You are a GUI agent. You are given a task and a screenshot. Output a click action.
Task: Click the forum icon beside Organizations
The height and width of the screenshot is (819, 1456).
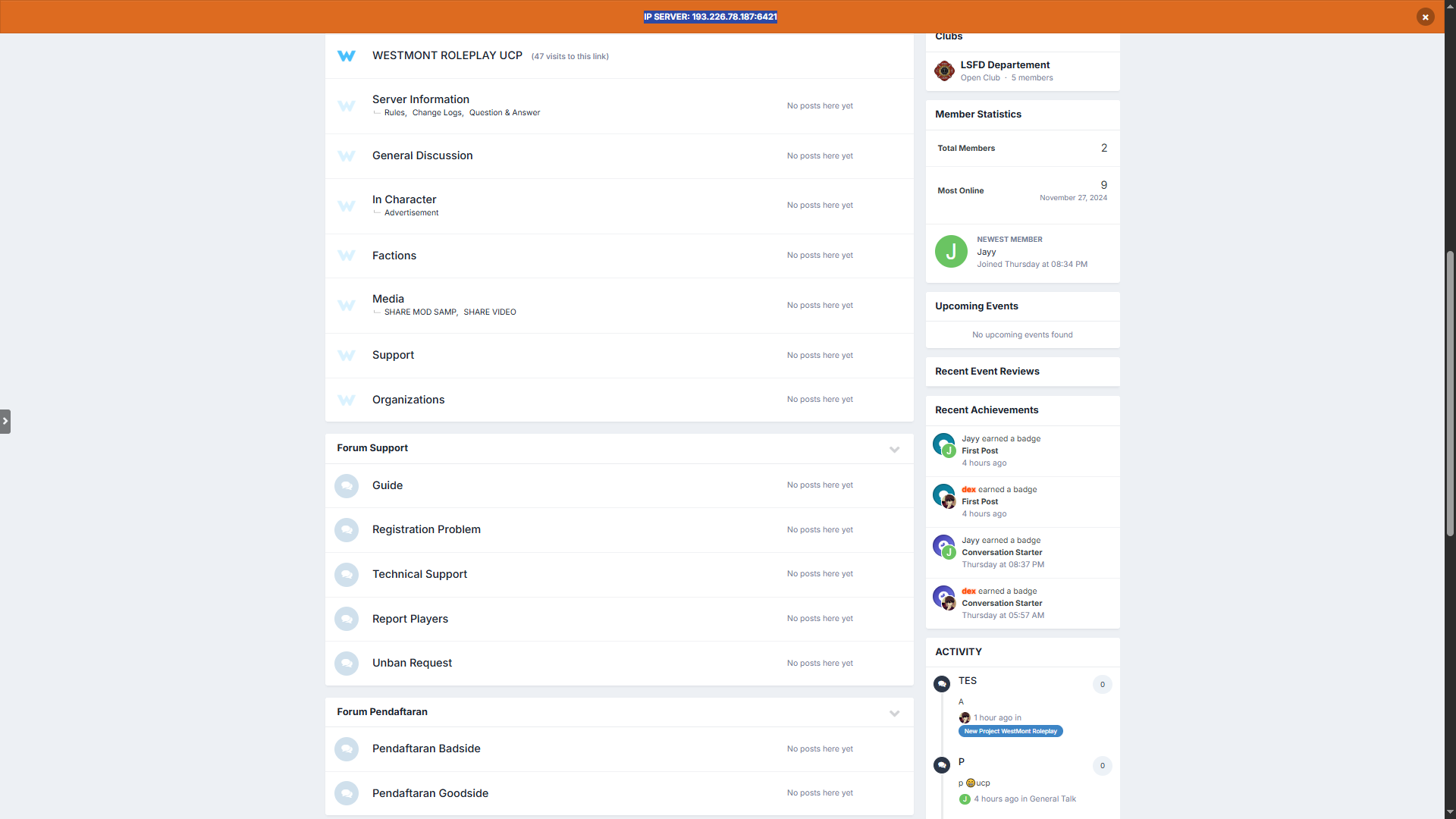(347, 400)
